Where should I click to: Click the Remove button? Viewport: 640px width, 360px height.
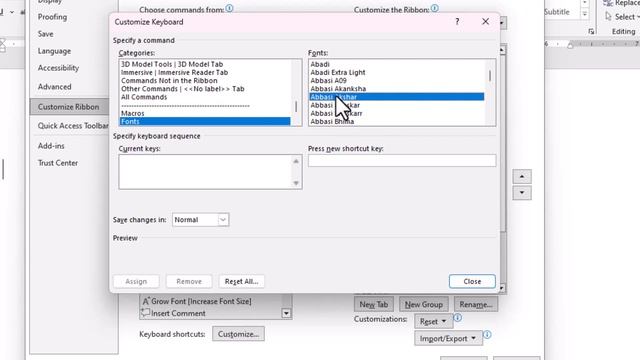pyautogui.click(x=189, y=281)
